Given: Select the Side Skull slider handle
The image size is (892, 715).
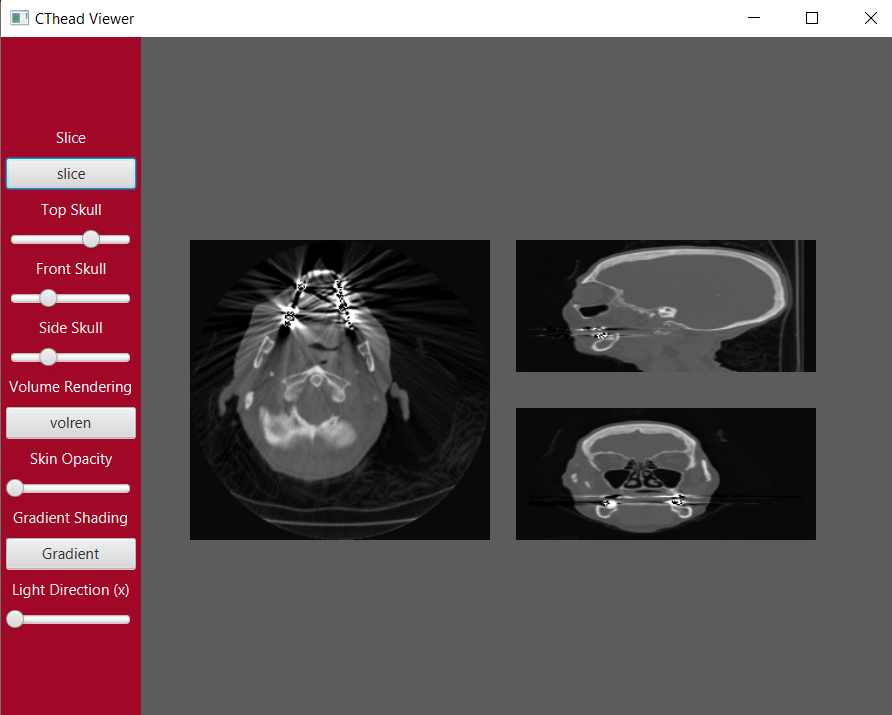Looking at the screenshot, I should tap(48, 356).
